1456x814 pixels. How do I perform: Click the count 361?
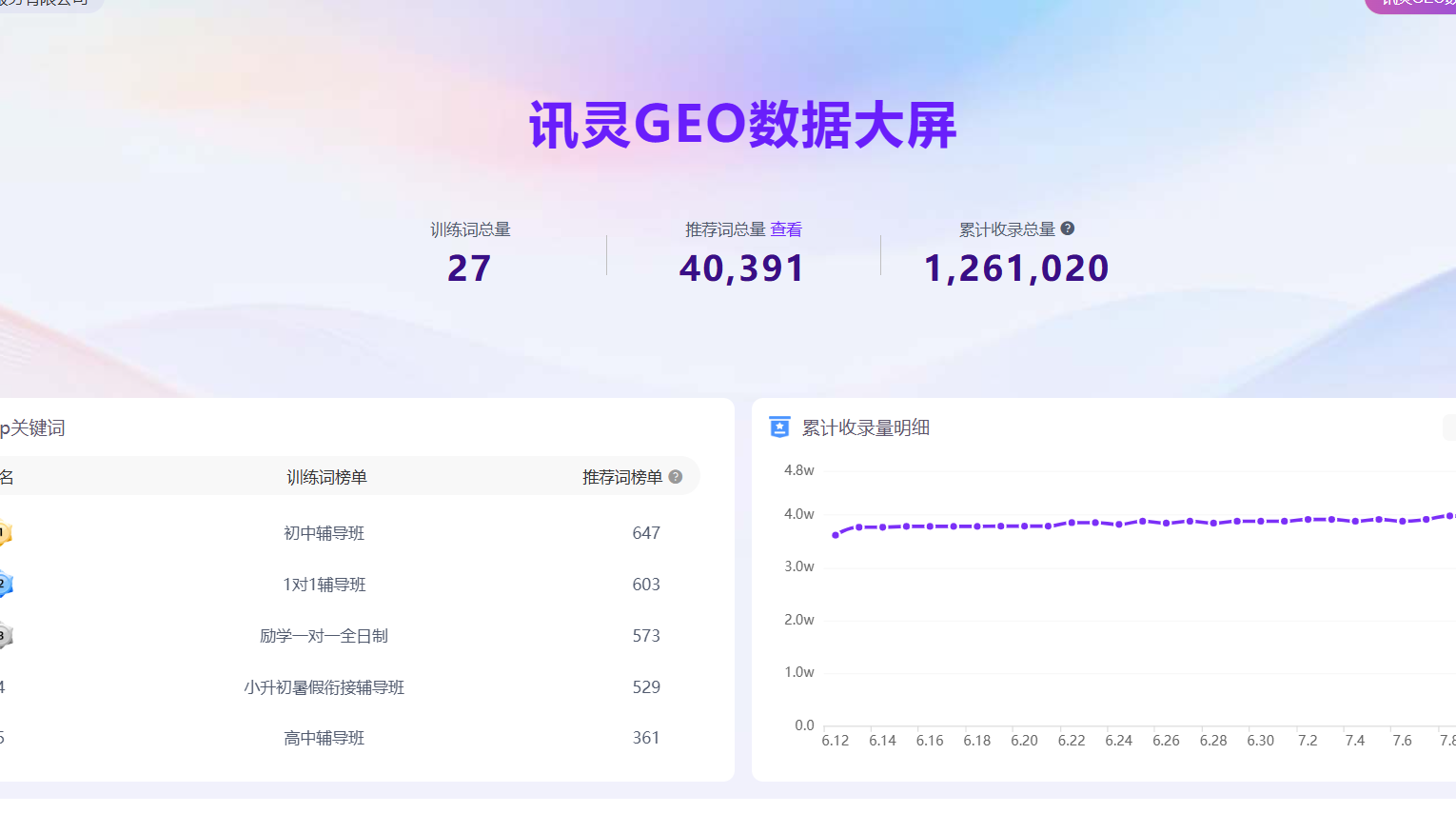click(x=646, y=738)
